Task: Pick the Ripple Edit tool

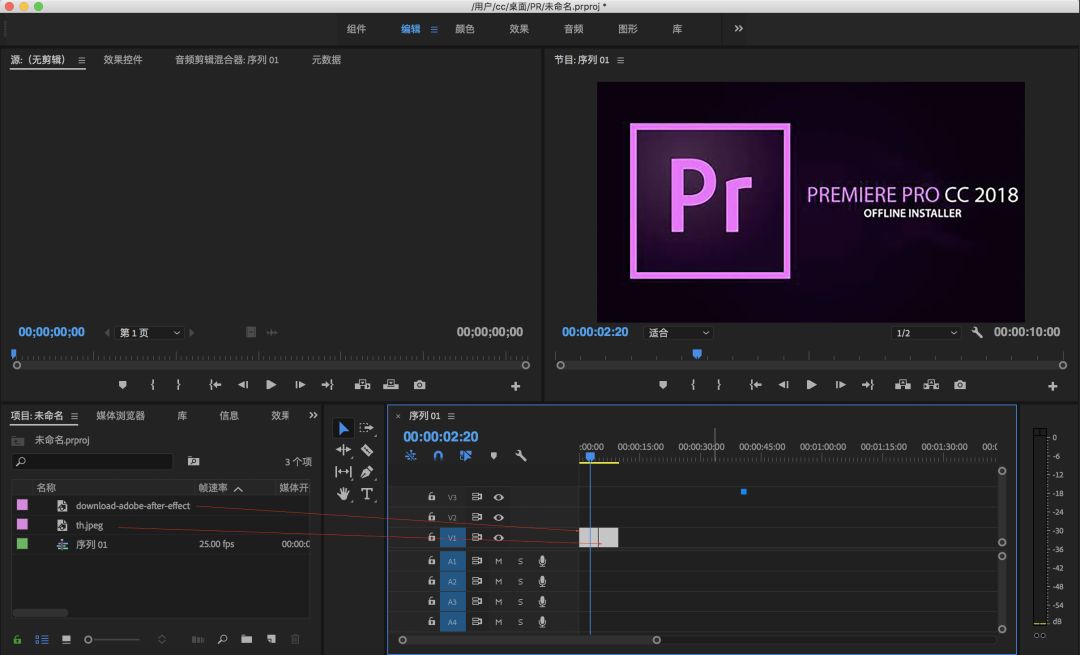Action: click(343, 450)
